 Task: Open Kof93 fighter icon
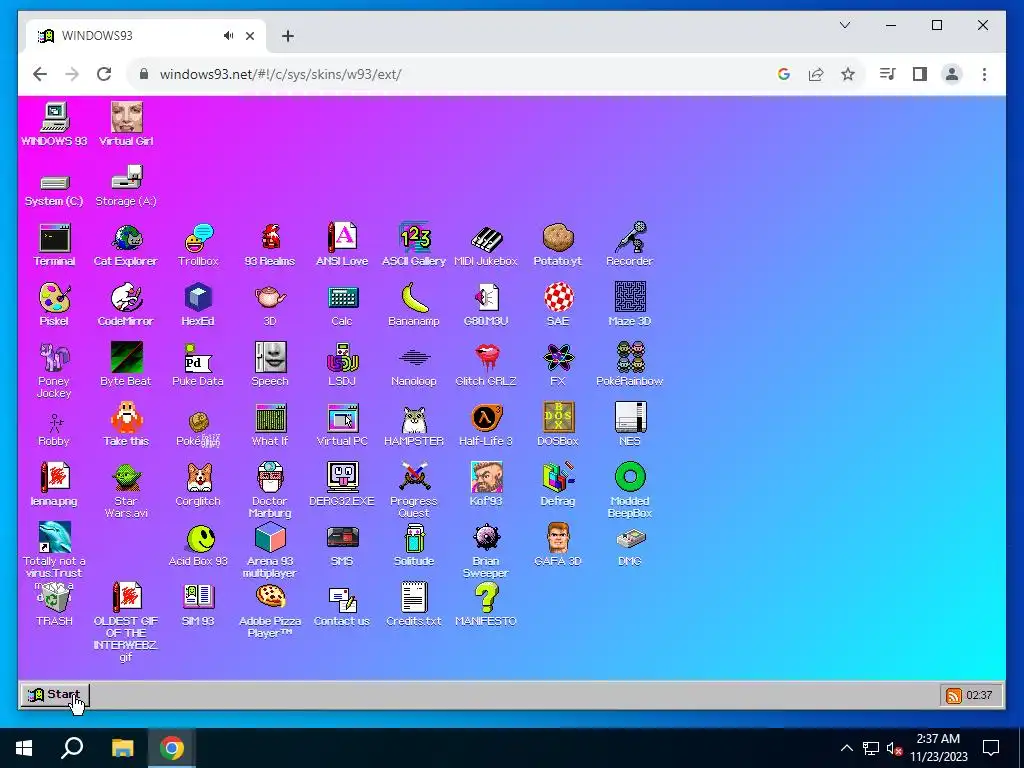pos(486,477)
